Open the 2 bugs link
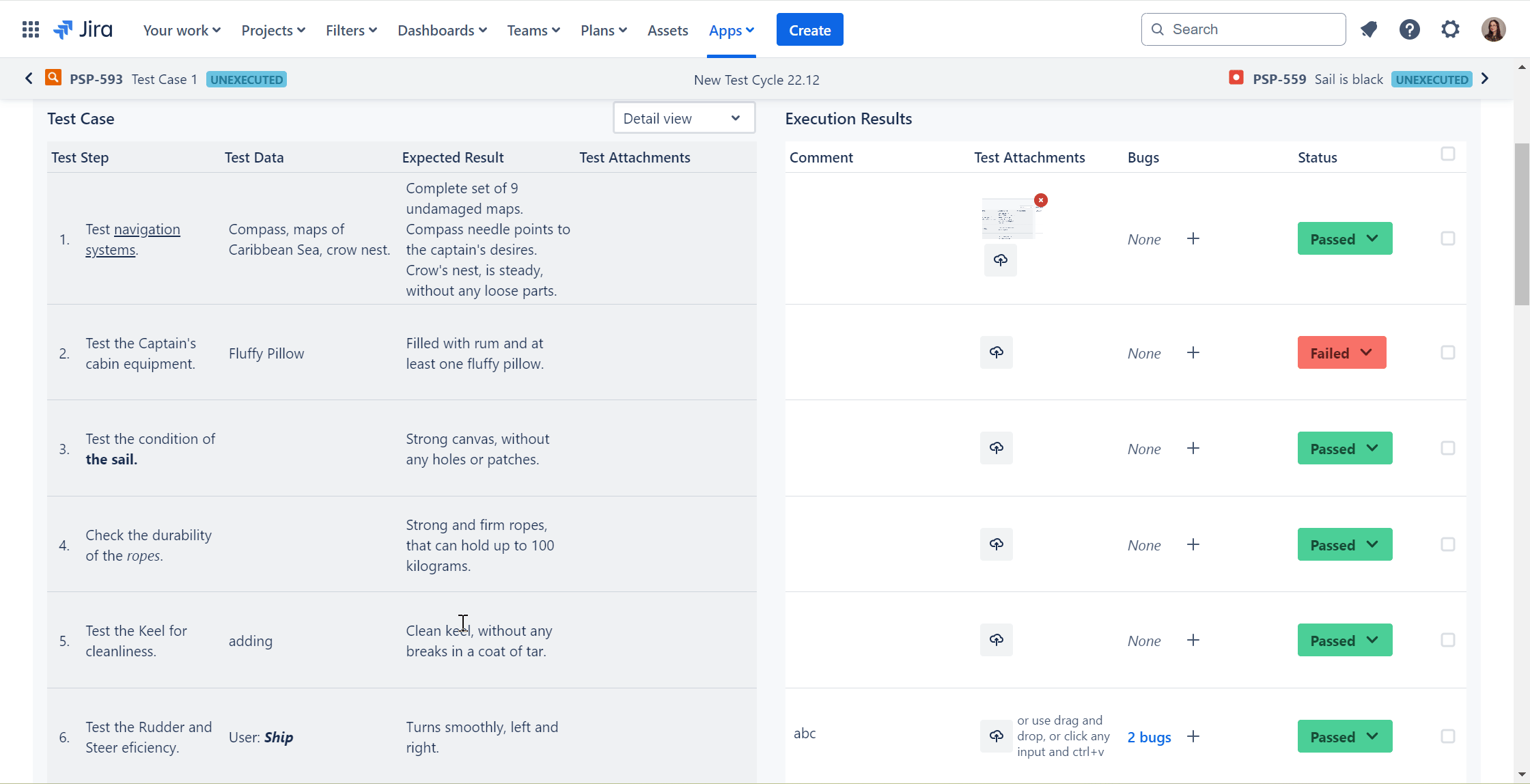 click(1149, 737)
